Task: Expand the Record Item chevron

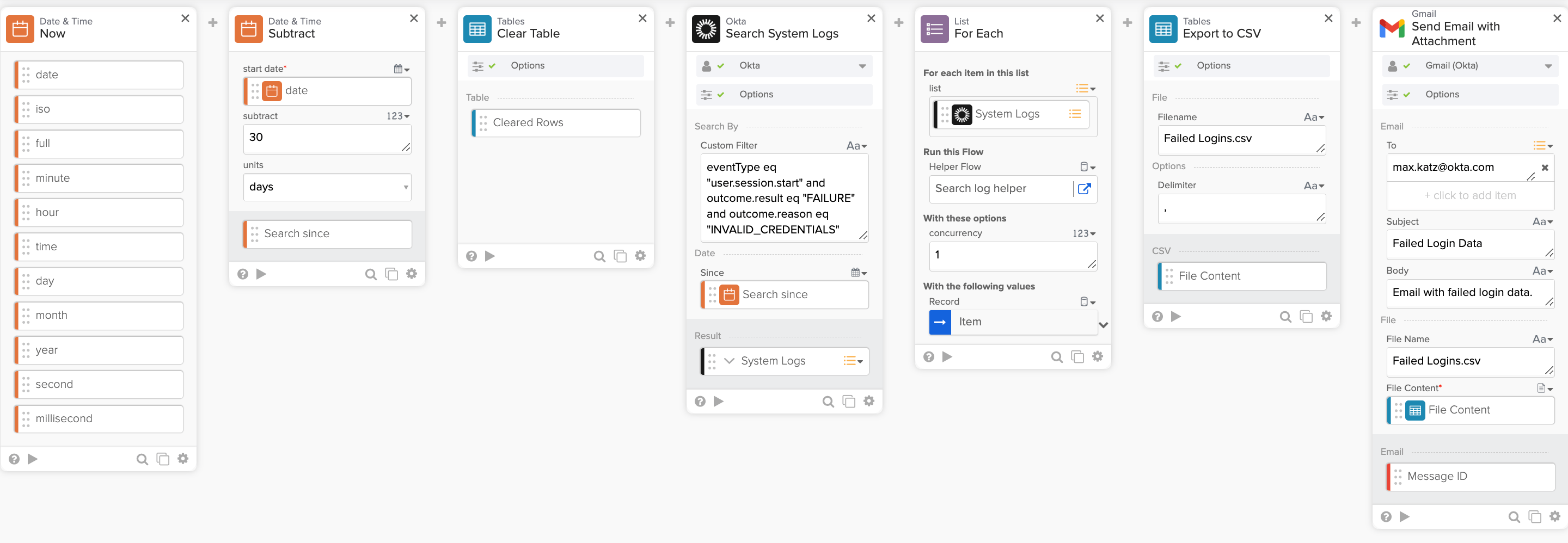Action: point(1103,325)
